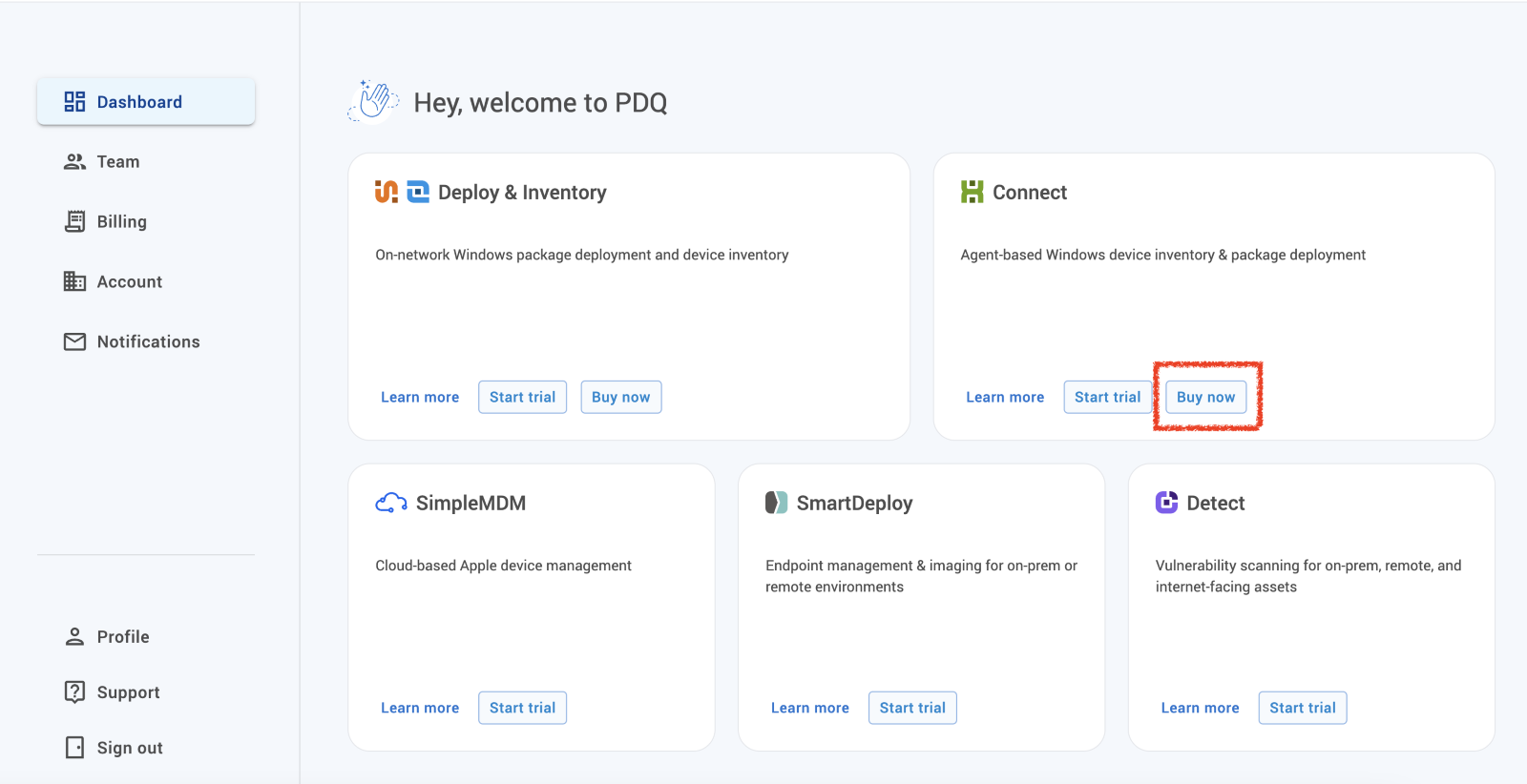Click Buy now for Deploy & Inventory

pos(620,397)
